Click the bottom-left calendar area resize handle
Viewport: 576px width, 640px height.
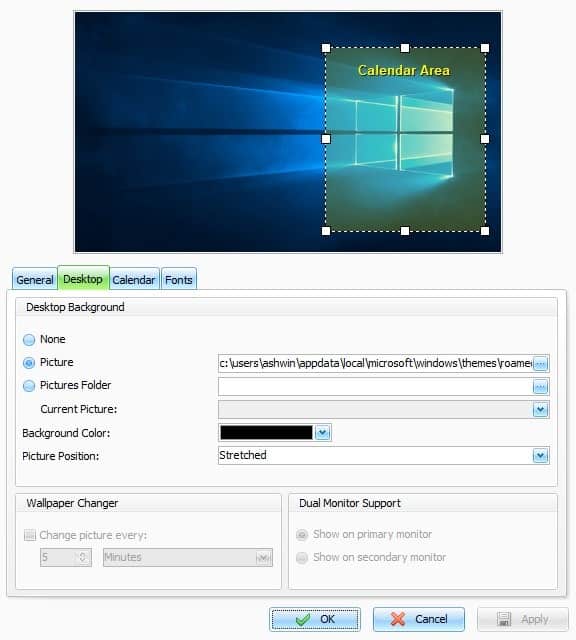(x=326, y=231)
